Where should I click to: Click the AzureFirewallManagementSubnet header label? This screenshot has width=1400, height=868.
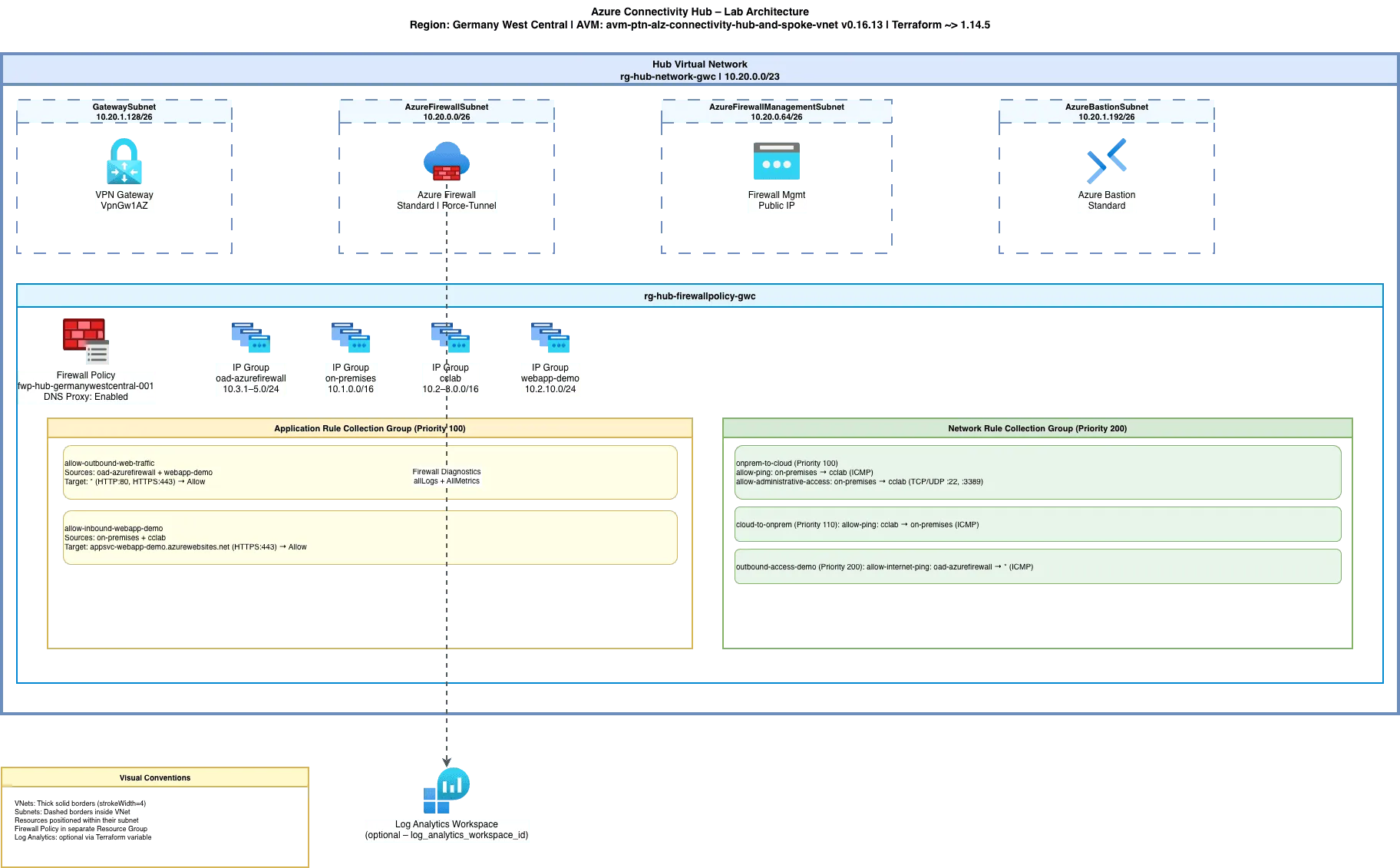click(x=777, y=112)
